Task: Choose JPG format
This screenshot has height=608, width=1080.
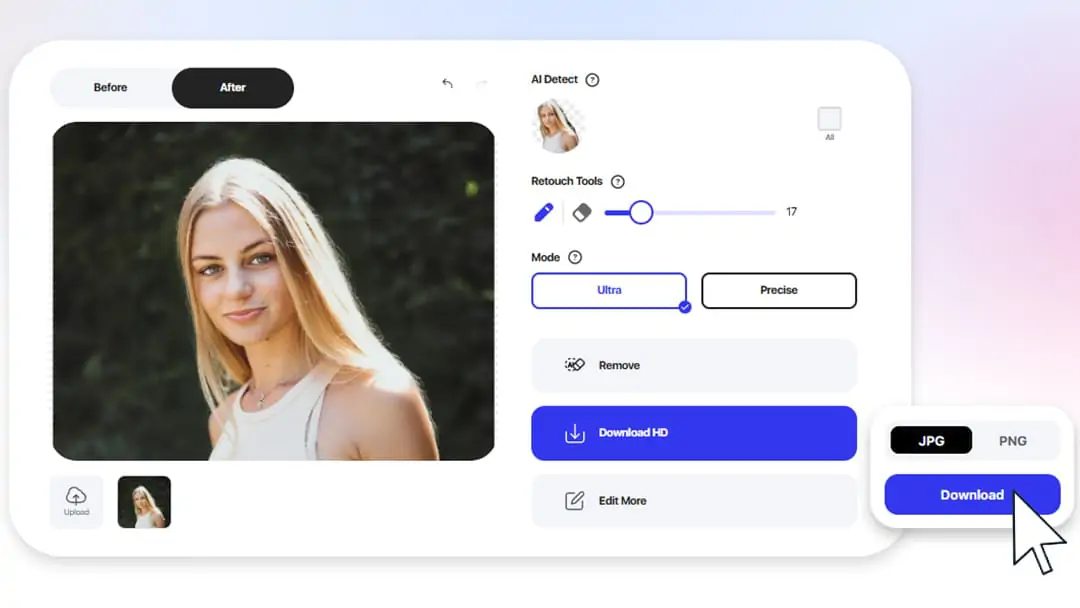Action: click(931, 441)
